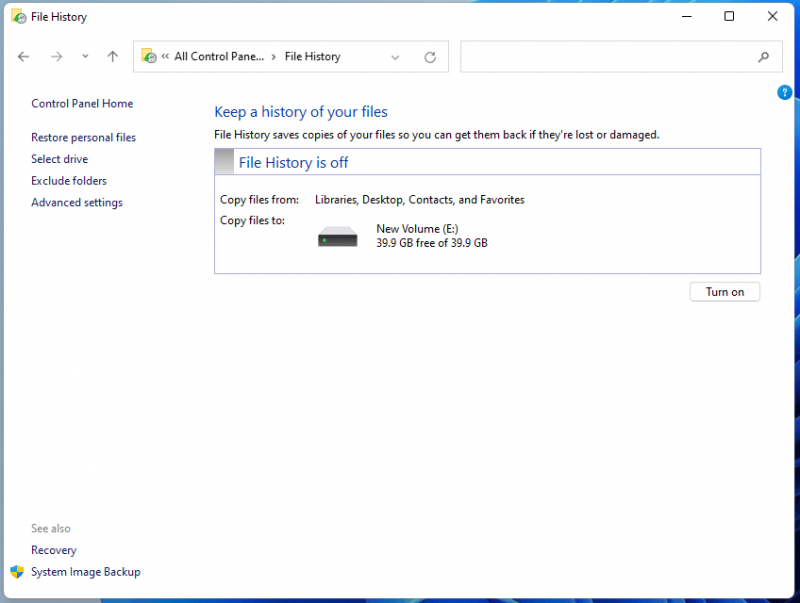Select the File History breadcrumb item
Image resolution: width=800 pixels, height=603 pixels.
(312, 56)
